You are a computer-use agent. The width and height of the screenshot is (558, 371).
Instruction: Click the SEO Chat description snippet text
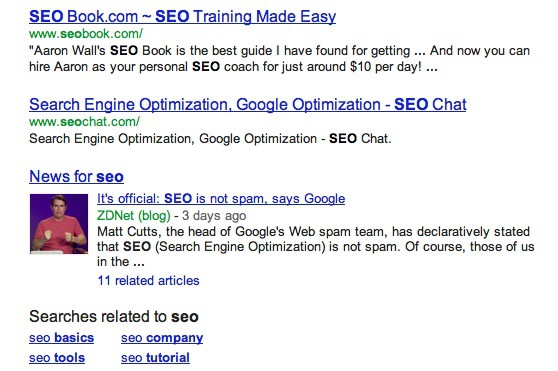pyautogui.click(x=210, y=138)
